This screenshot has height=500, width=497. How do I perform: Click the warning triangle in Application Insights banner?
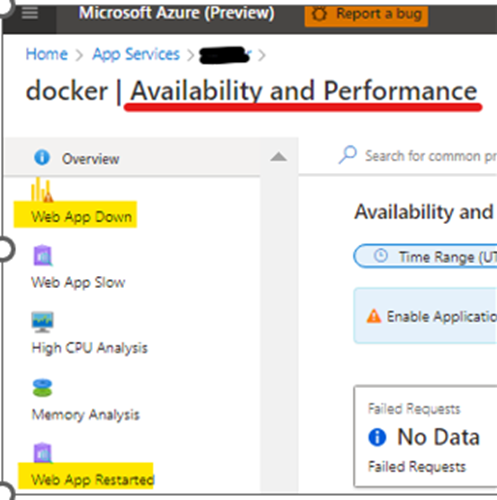374,316
